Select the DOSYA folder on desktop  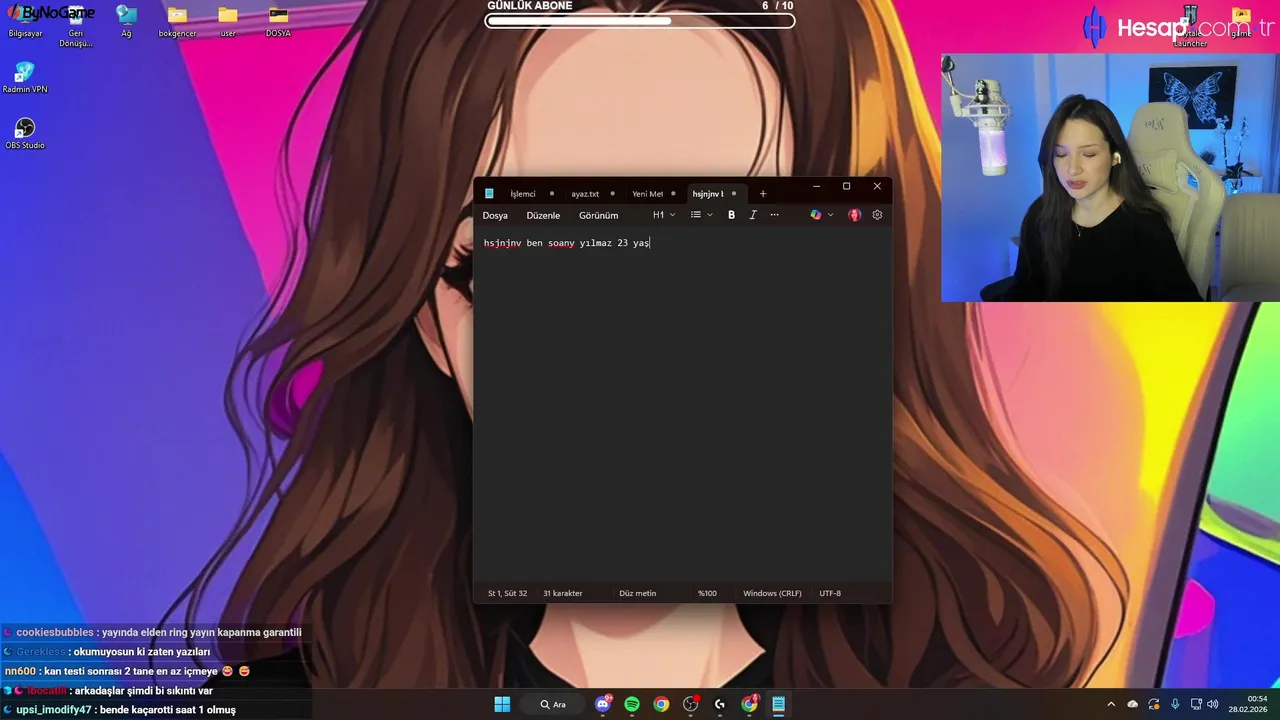[278, 22]
